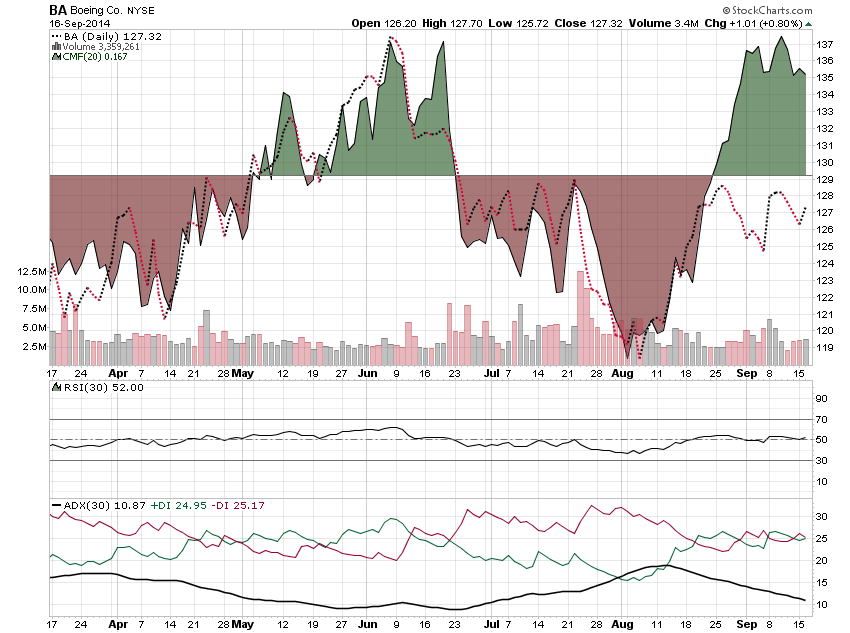Viewport: 850px width, 633px height.
Task: Click the 5.0M volume scale label
Action: pos(35,328)
